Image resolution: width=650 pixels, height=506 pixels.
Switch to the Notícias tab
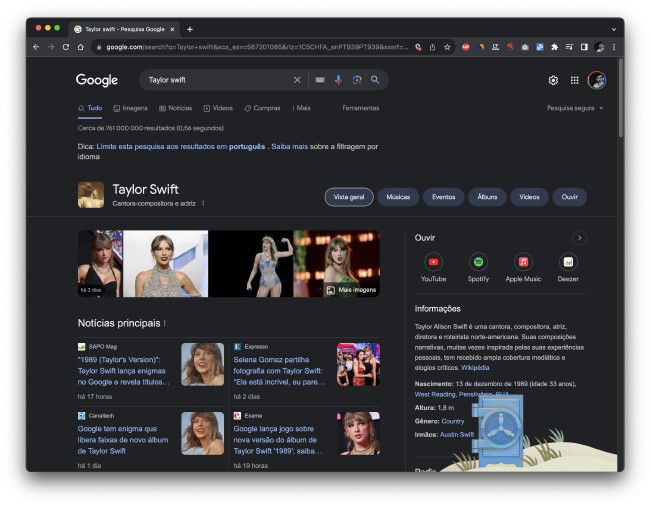coord(176,108)
